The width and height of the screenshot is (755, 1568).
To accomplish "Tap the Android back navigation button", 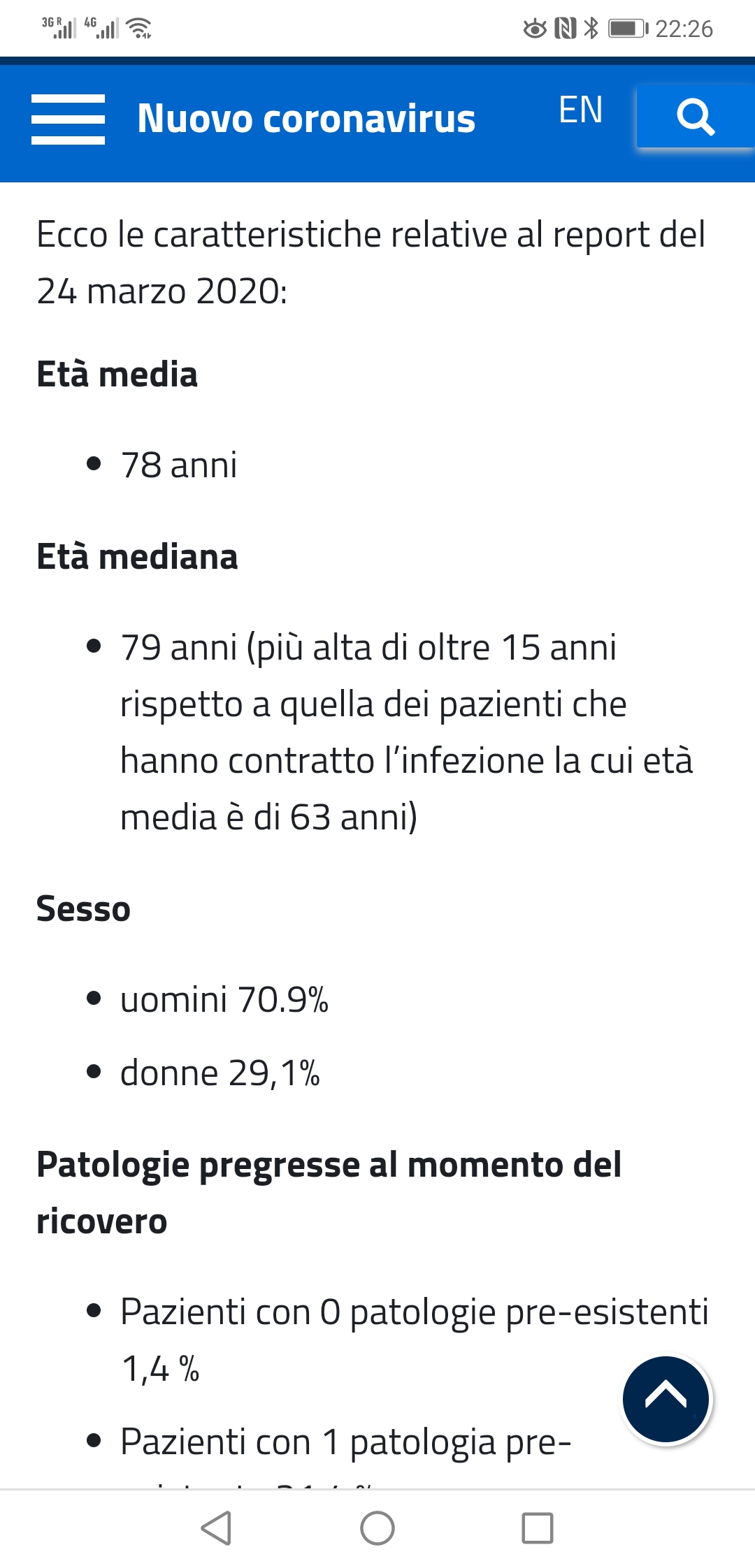I will tap(216, 1527).
